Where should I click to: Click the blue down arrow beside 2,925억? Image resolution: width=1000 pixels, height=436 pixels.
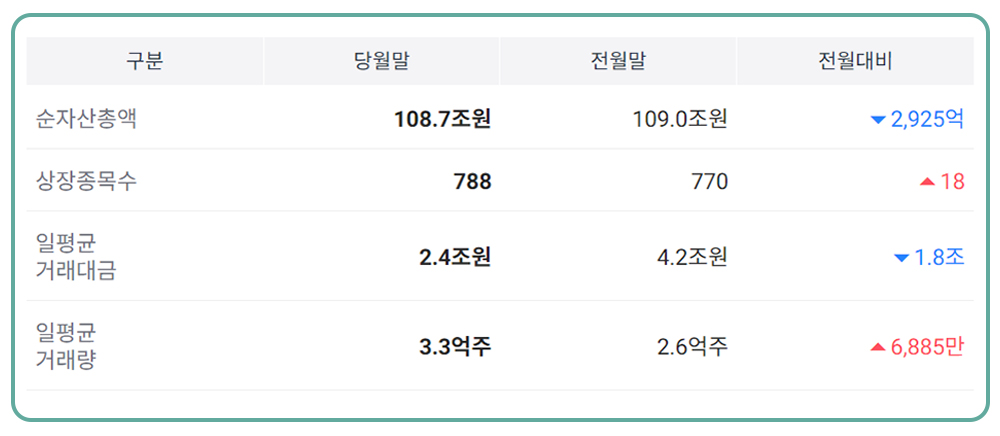click(878, 120)
